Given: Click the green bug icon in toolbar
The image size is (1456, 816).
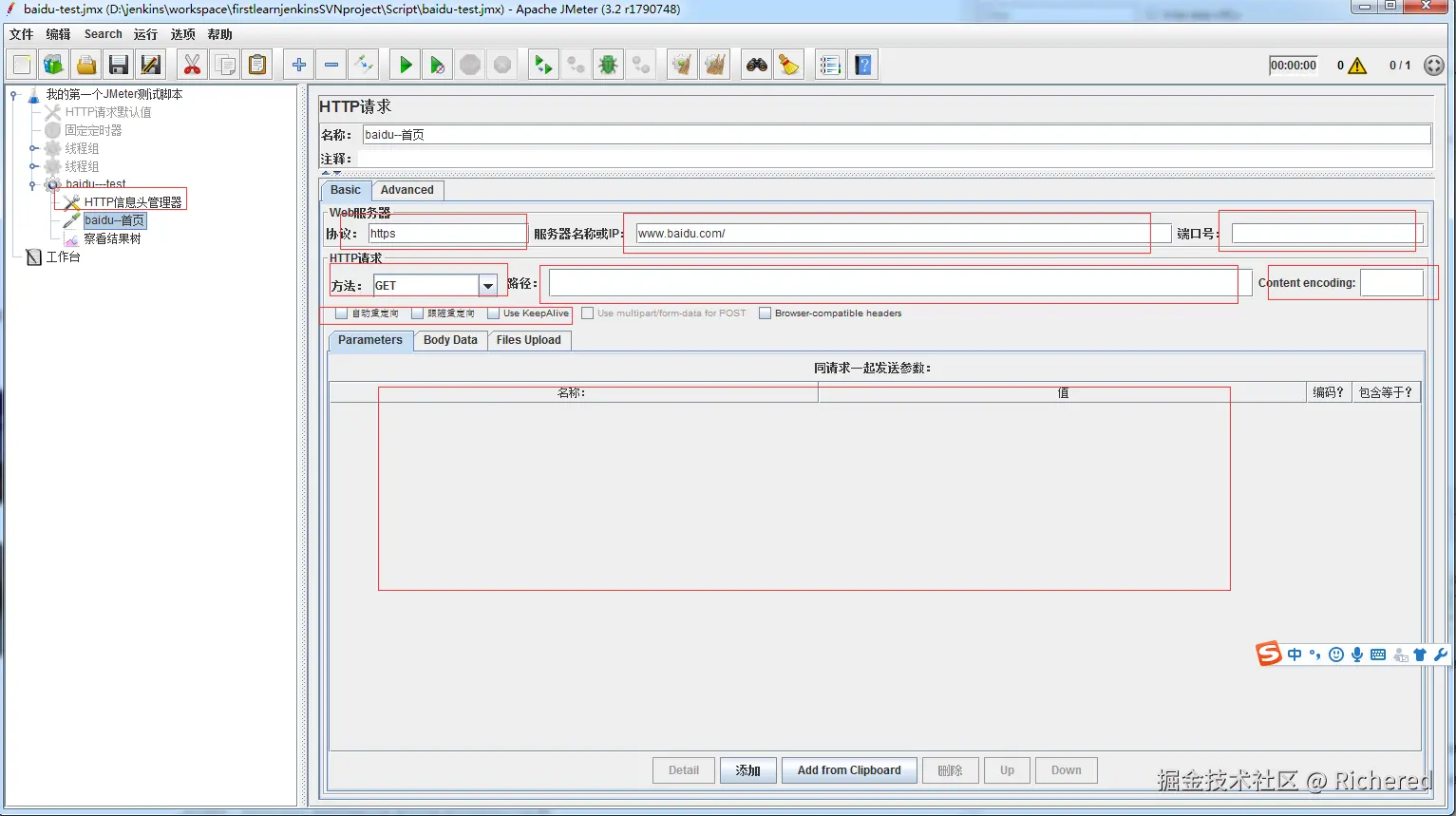Looking at the screenshot, I should click(609, 65).
